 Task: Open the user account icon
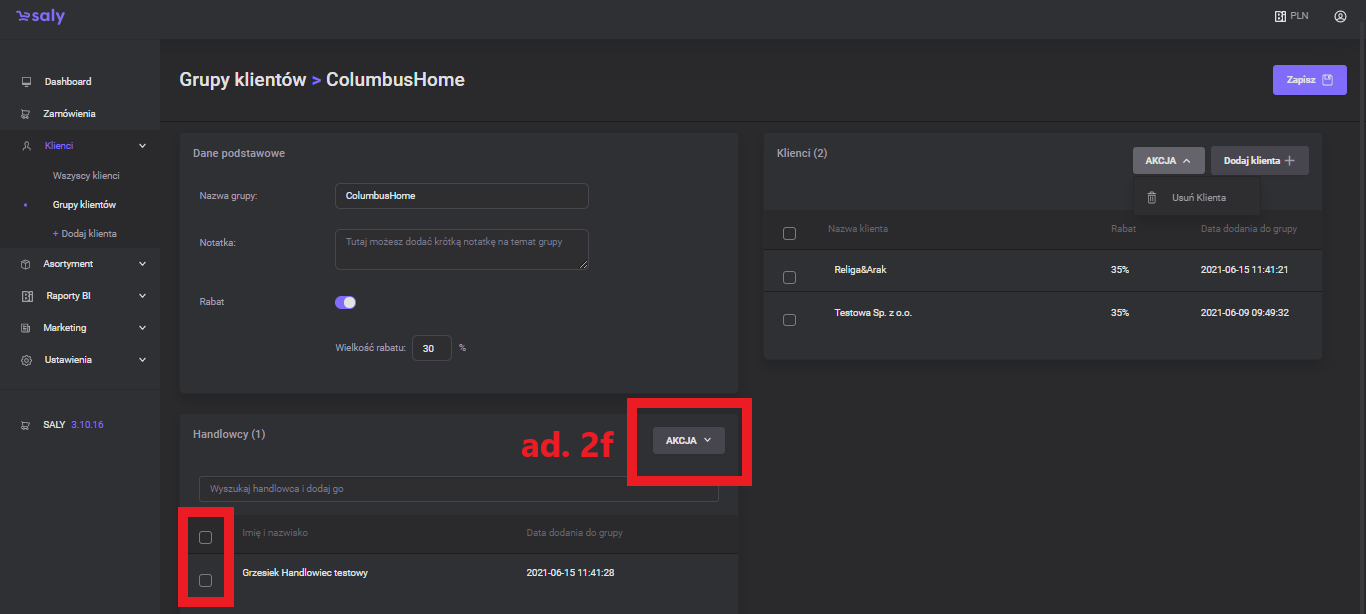coord(1340,16)
